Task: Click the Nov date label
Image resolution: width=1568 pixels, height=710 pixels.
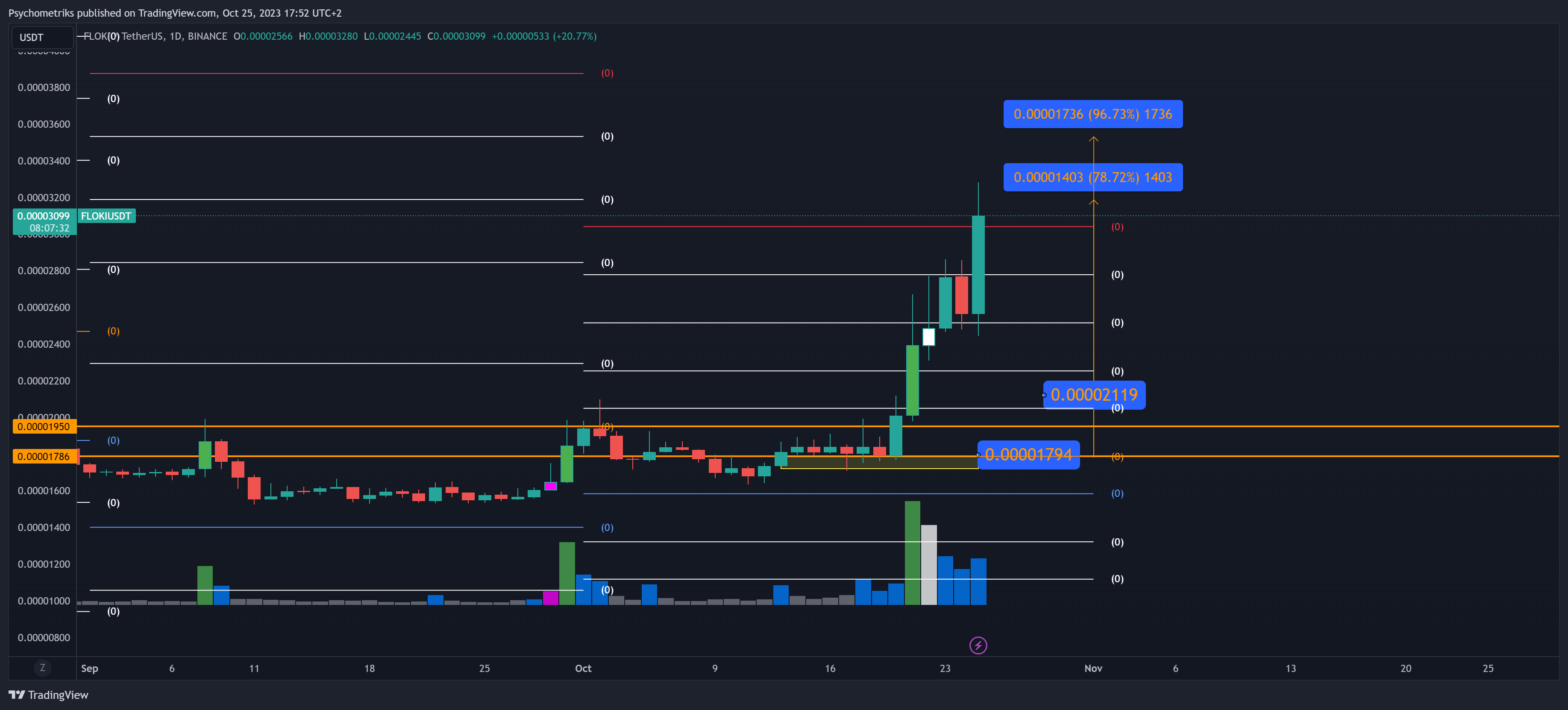Action: pyautogui.click(x=1093, y=668)
